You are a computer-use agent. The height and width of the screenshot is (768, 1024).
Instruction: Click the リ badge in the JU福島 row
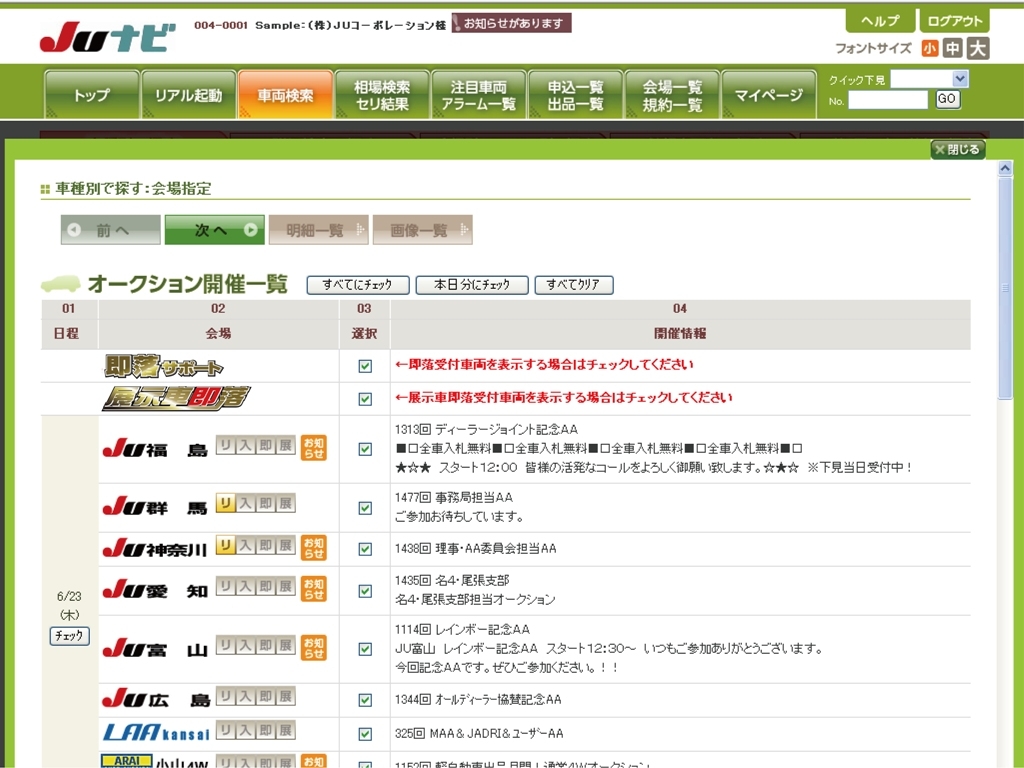click(226, 445)
